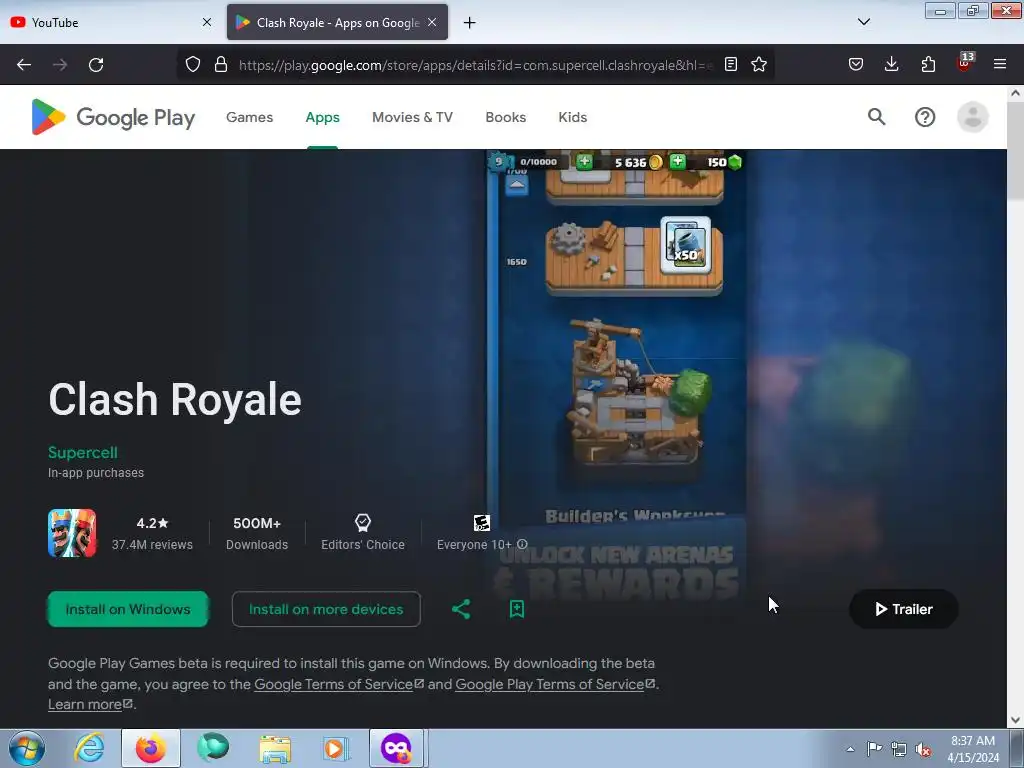This screenshot has width=1024, height=768.
Task: Launch Internet Explorer from the taskbar
Action: [89, 748]
